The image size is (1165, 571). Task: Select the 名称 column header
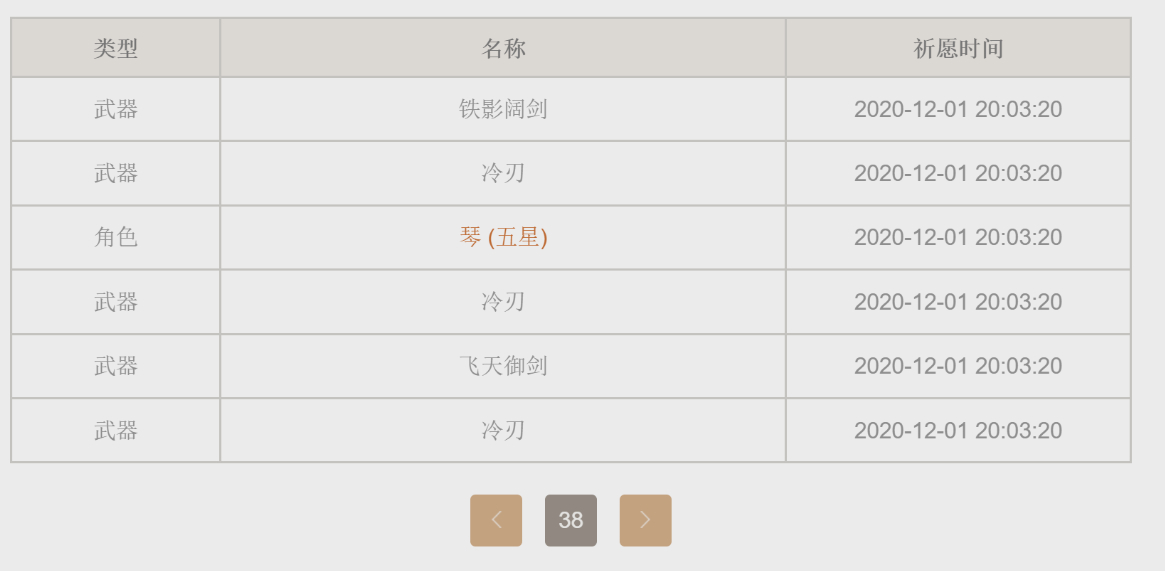pos(503,49)
